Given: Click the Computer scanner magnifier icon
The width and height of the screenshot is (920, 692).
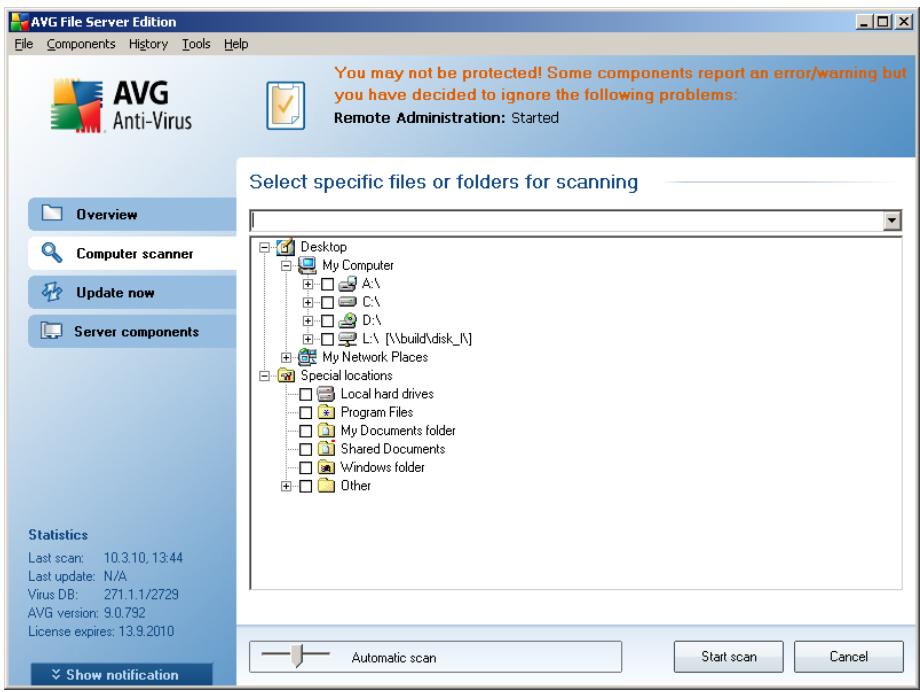Looking at the screenshot, I should (52, 252).
